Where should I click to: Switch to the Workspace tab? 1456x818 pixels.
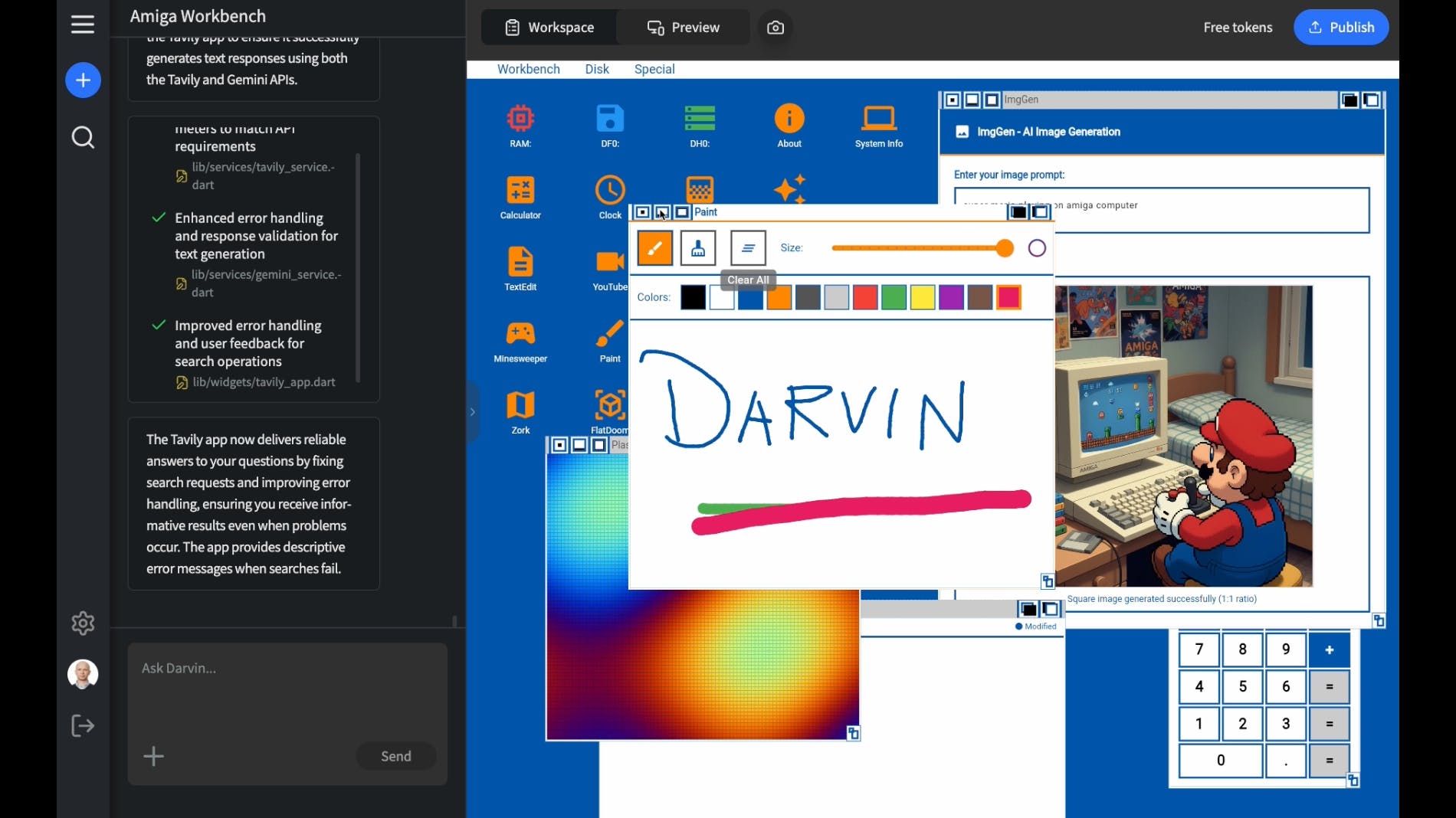point(549,28)
